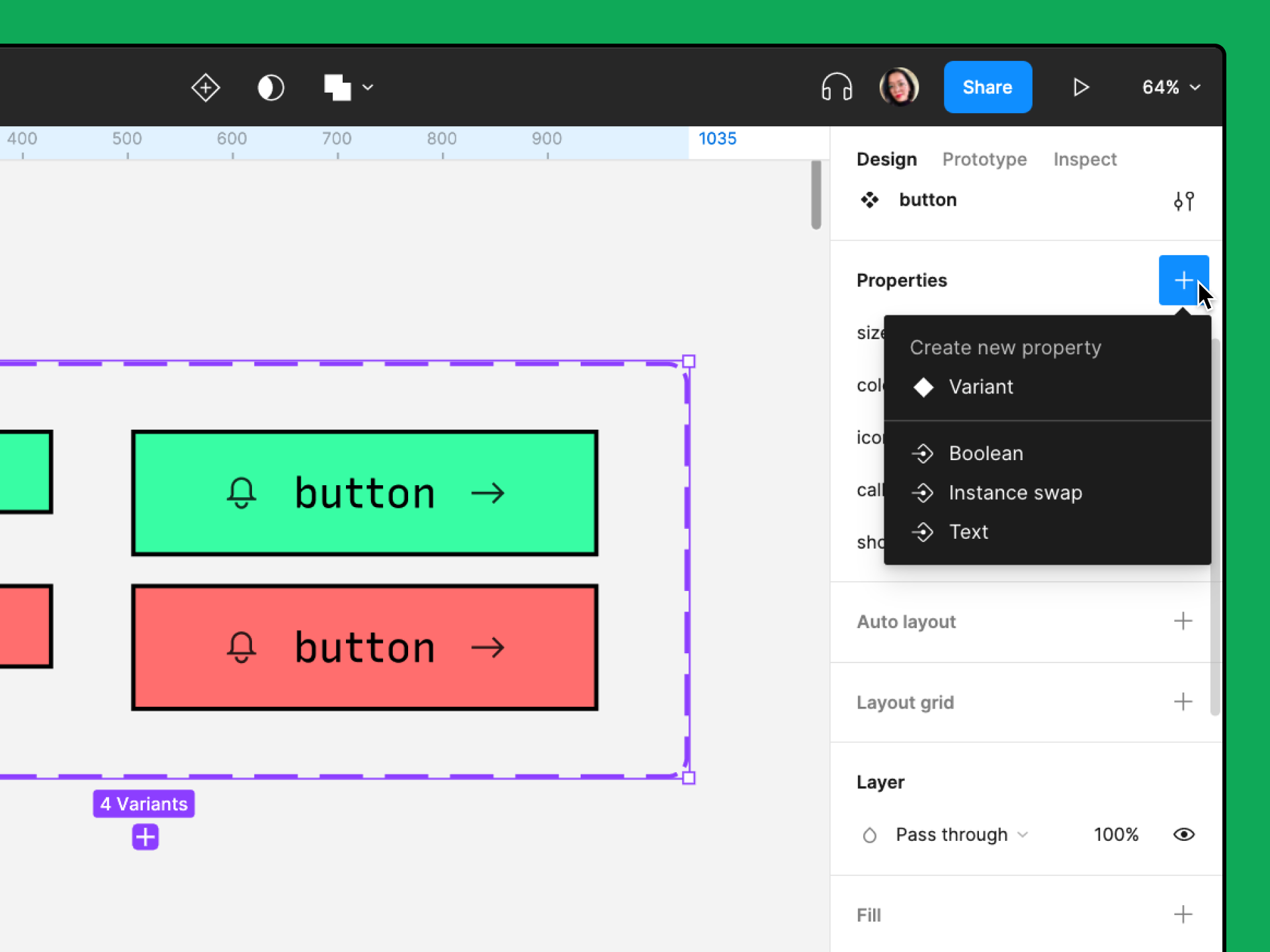1270x952 pixels.
Task: Expand the Layout grid section
Action: (x=1183, y=701)
